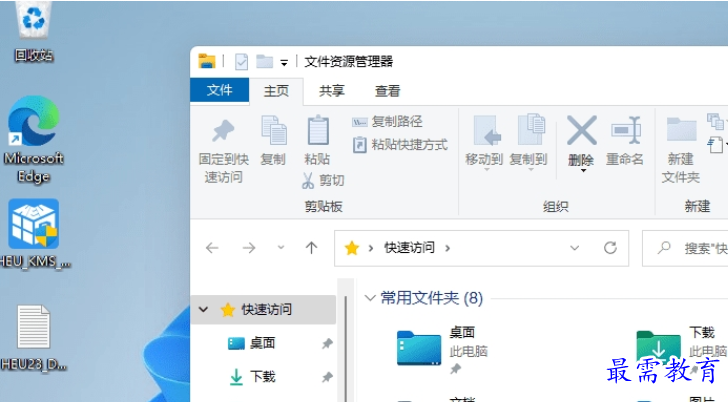Select 桌面 in navigation pane

[x=262, y=343]
